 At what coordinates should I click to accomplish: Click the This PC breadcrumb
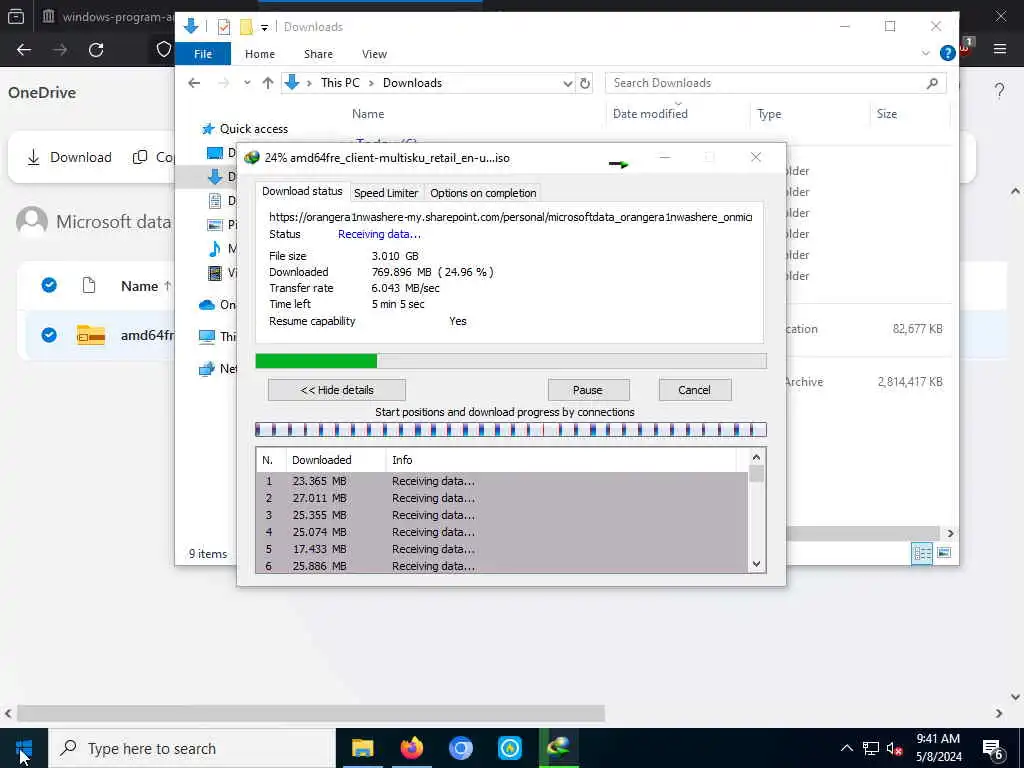[340, 83]
